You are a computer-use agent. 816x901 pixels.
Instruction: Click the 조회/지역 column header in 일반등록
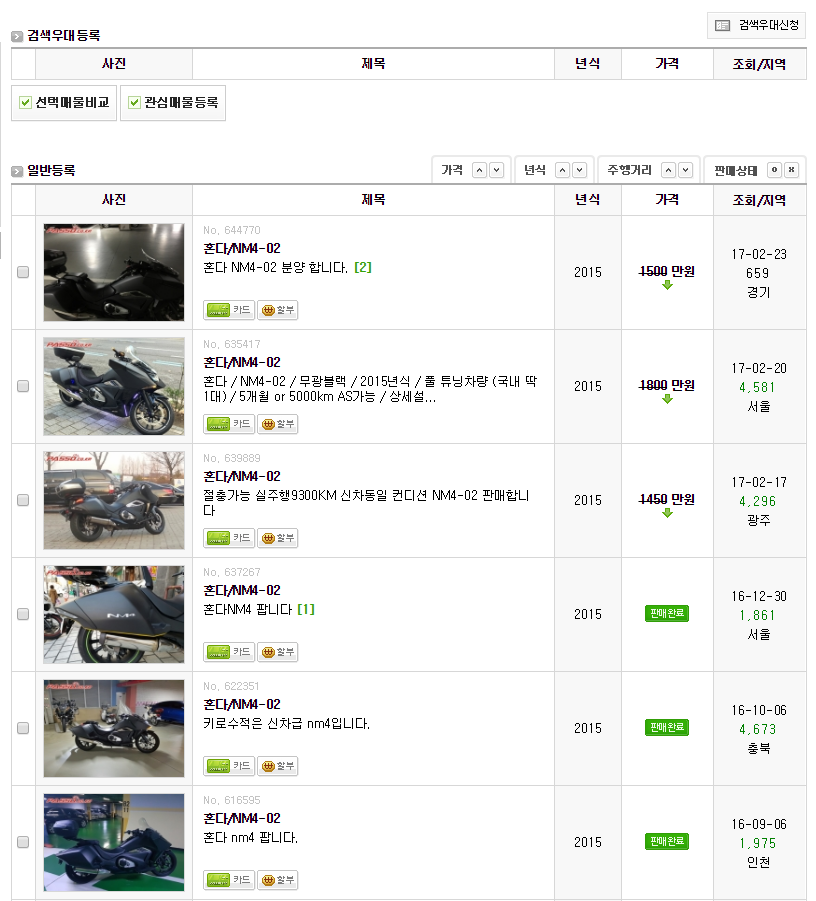coord(759,200)
